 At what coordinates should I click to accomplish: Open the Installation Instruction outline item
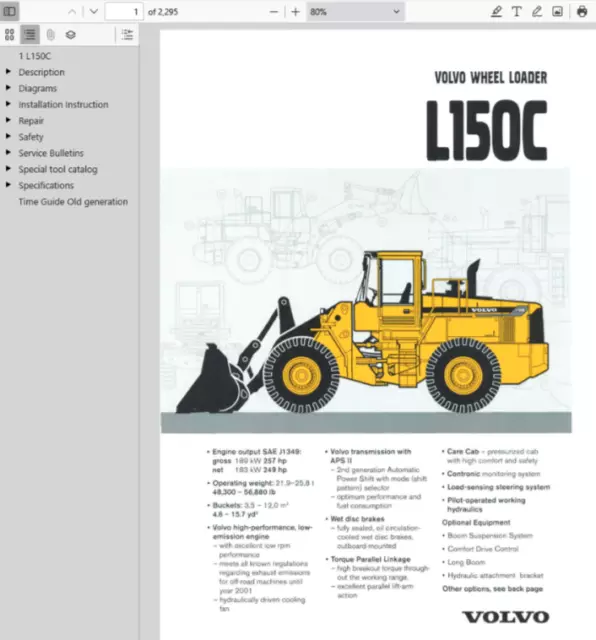coord(63,104)
